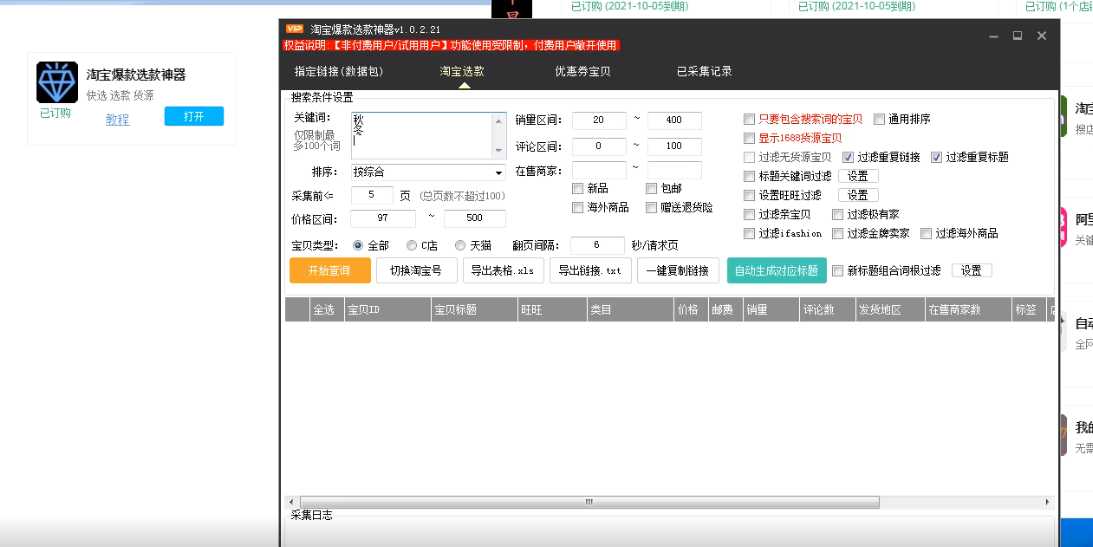The image size is (1093, 547).
Task: Check the 过滤亲宝贝 checkbox
Action: coord(749,215)
